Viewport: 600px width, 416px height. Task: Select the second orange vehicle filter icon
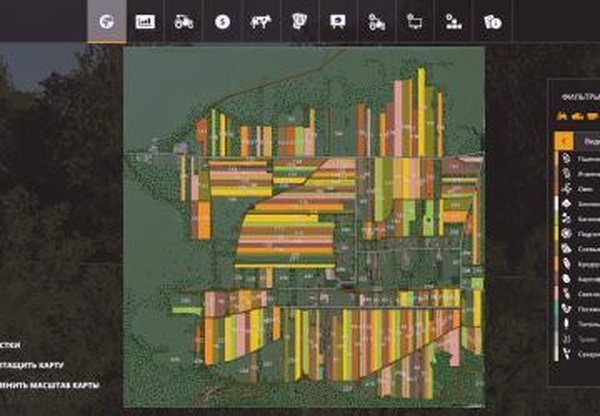[577, 116]
